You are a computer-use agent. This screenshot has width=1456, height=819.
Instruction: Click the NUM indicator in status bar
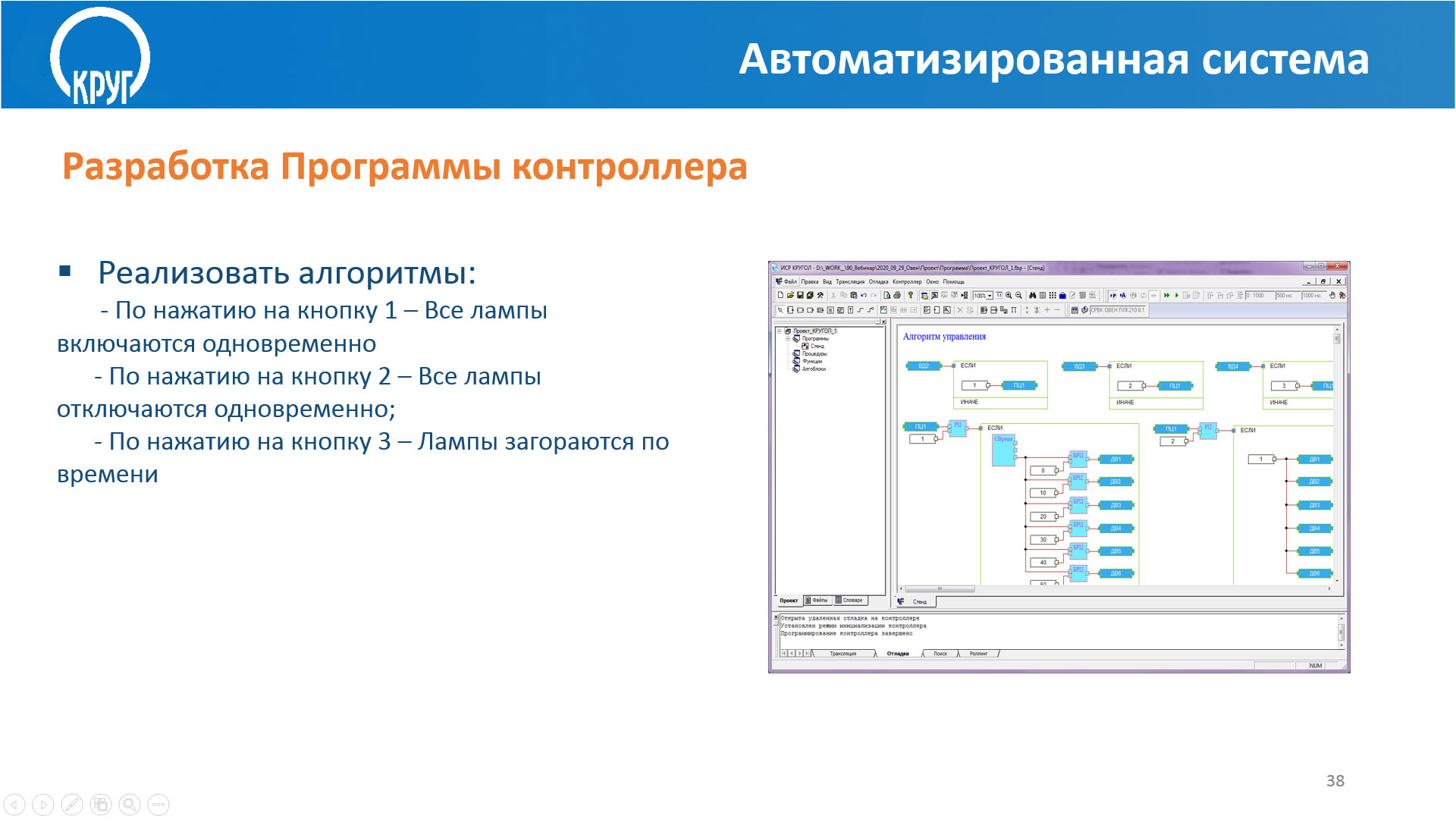[1316, 666]
